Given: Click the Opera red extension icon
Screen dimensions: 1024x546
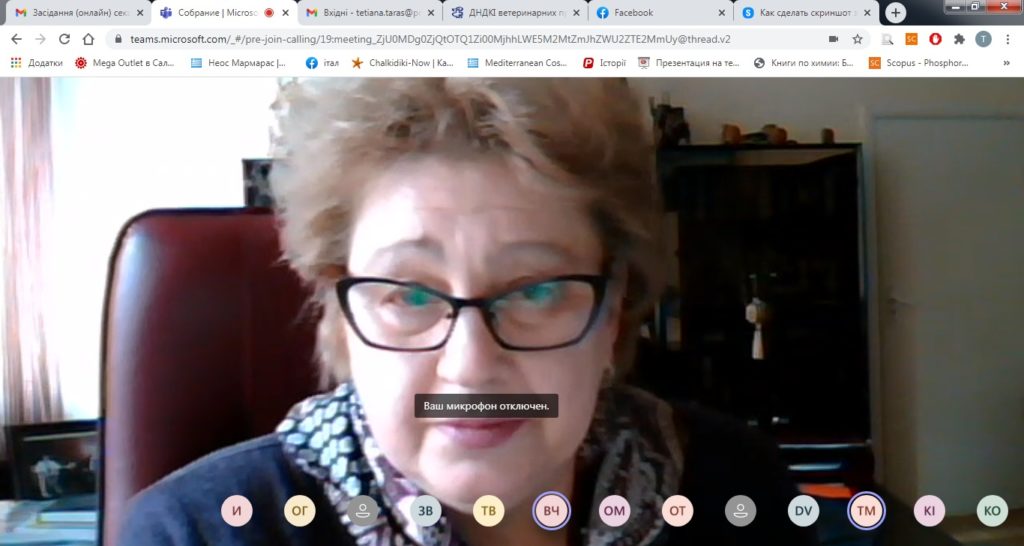Looking at the screenshot, I should [x=935, y=39].
